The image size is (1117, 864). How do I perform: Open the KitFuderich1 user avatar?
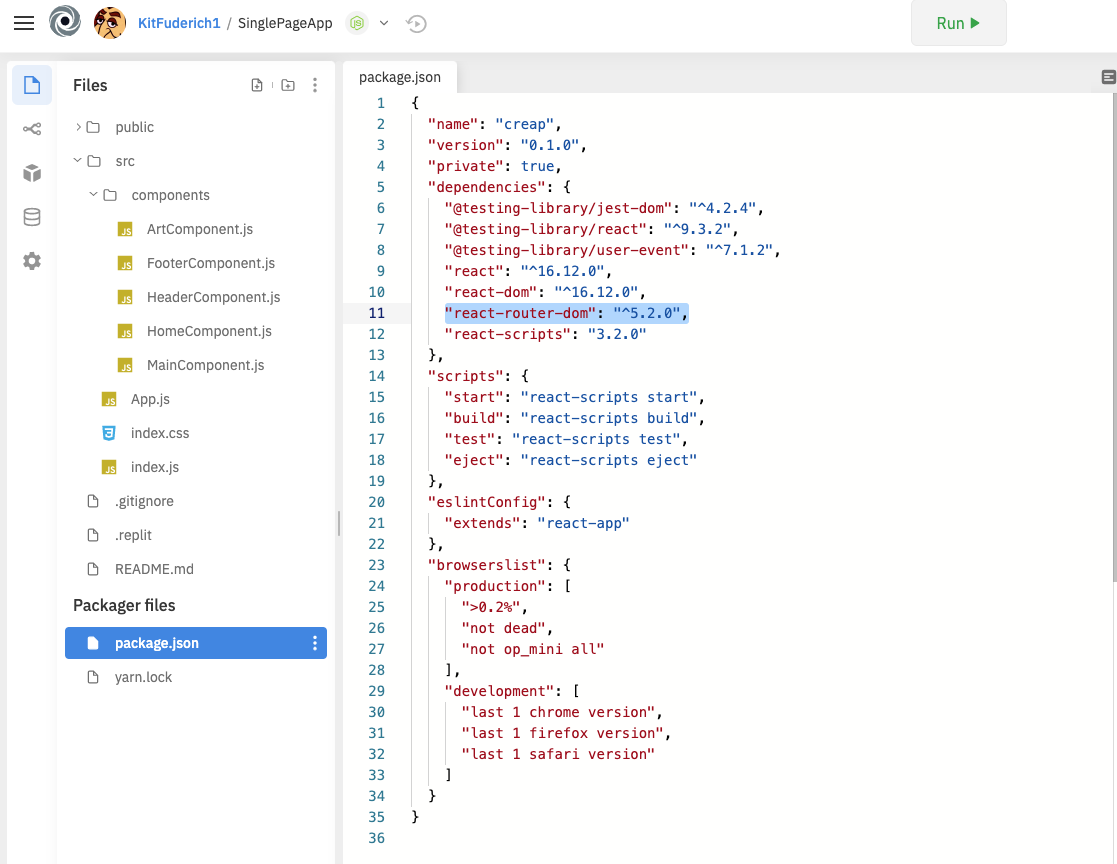coord(110,23)
